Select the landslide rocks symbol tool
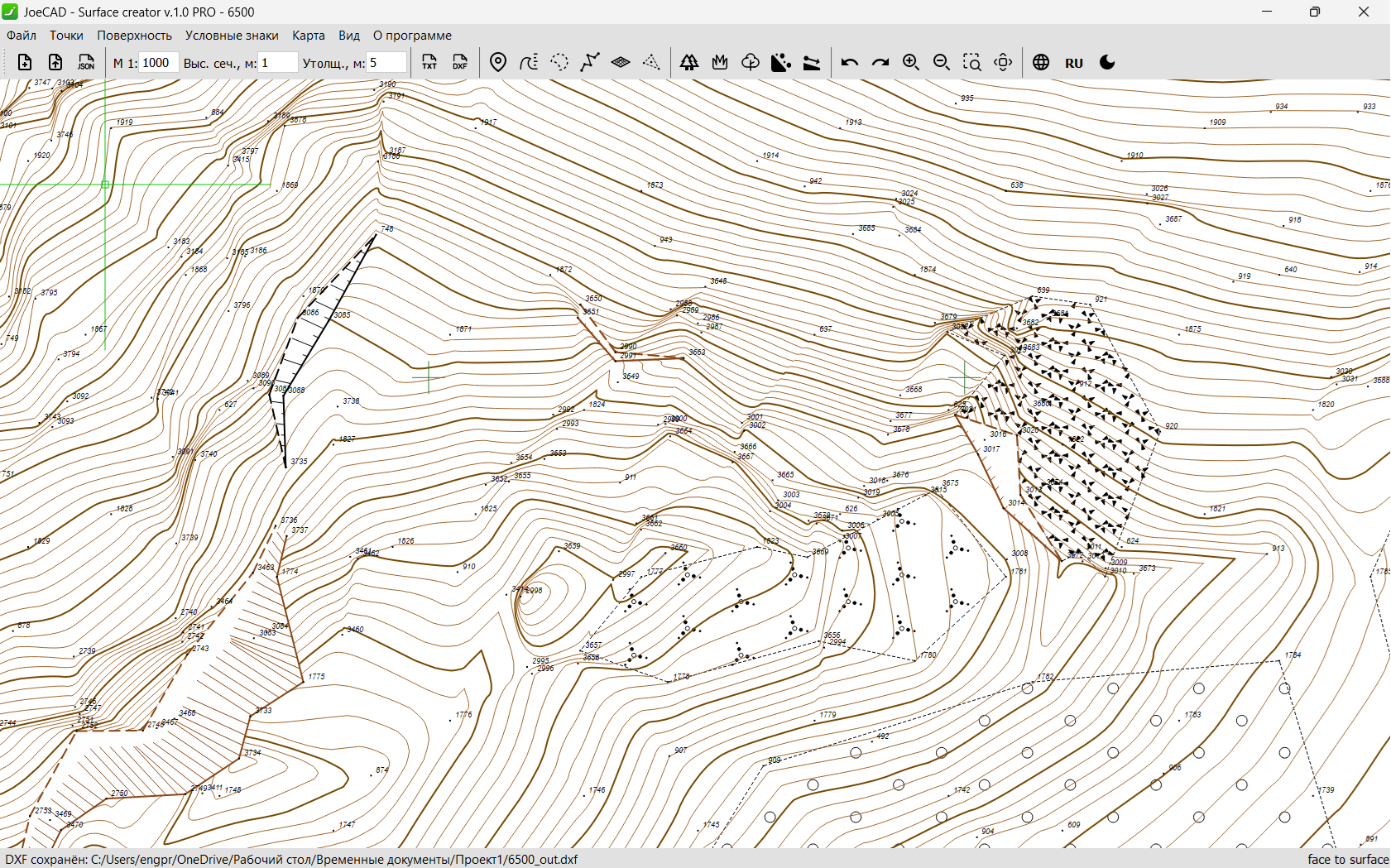The height and width of the screenshot is (868, 1391). point(780,63)
